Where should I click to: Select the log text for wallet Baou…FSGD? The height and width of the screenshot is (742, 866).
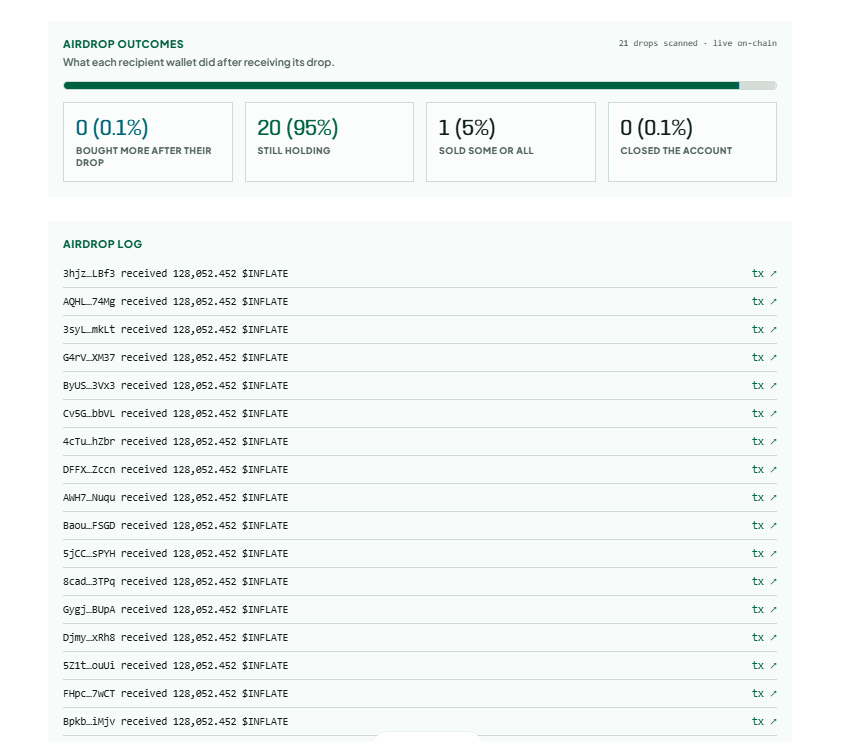176,525
